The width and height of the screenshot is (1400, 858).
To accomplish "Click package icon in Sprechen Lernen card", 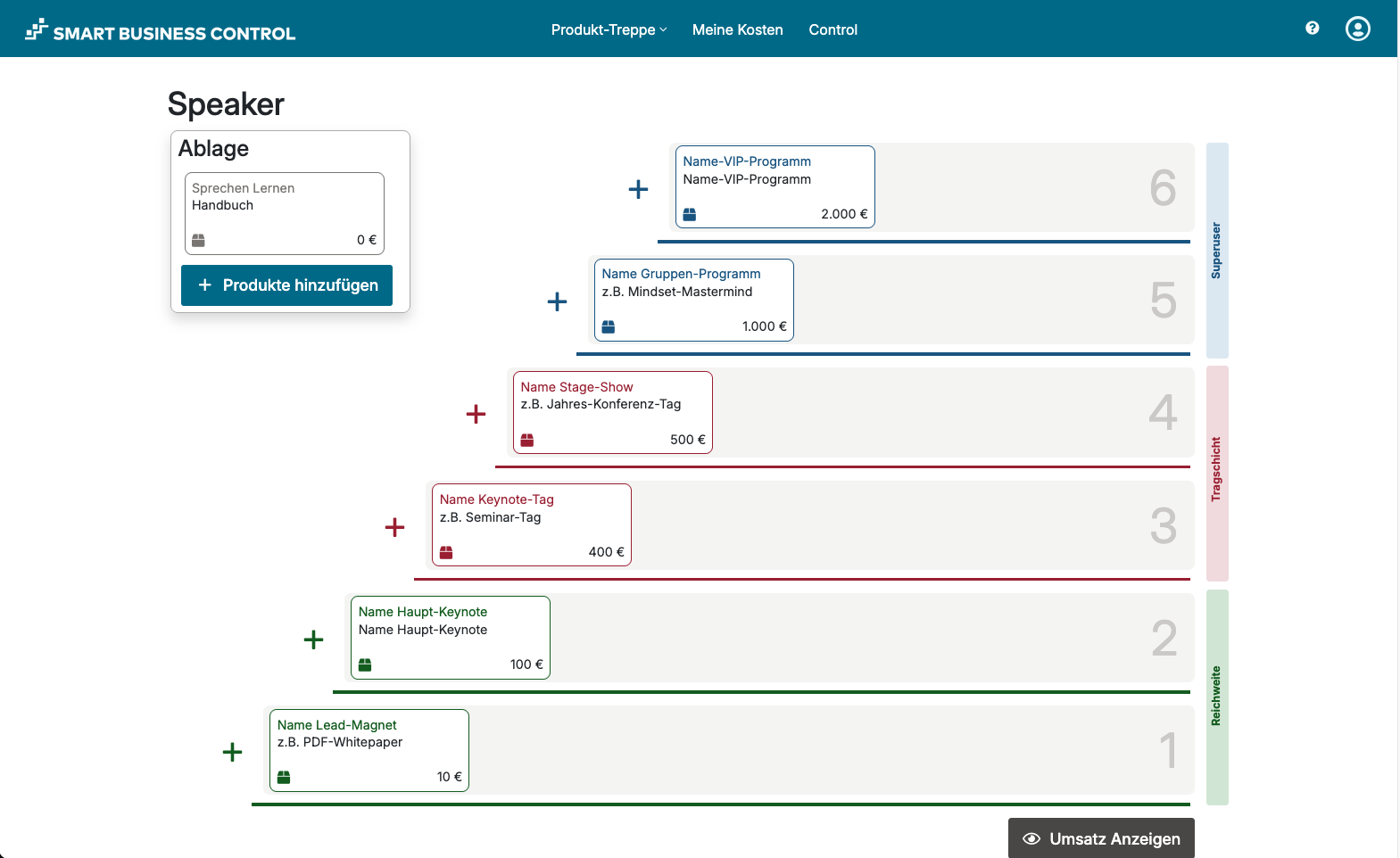I will point(198,240).
